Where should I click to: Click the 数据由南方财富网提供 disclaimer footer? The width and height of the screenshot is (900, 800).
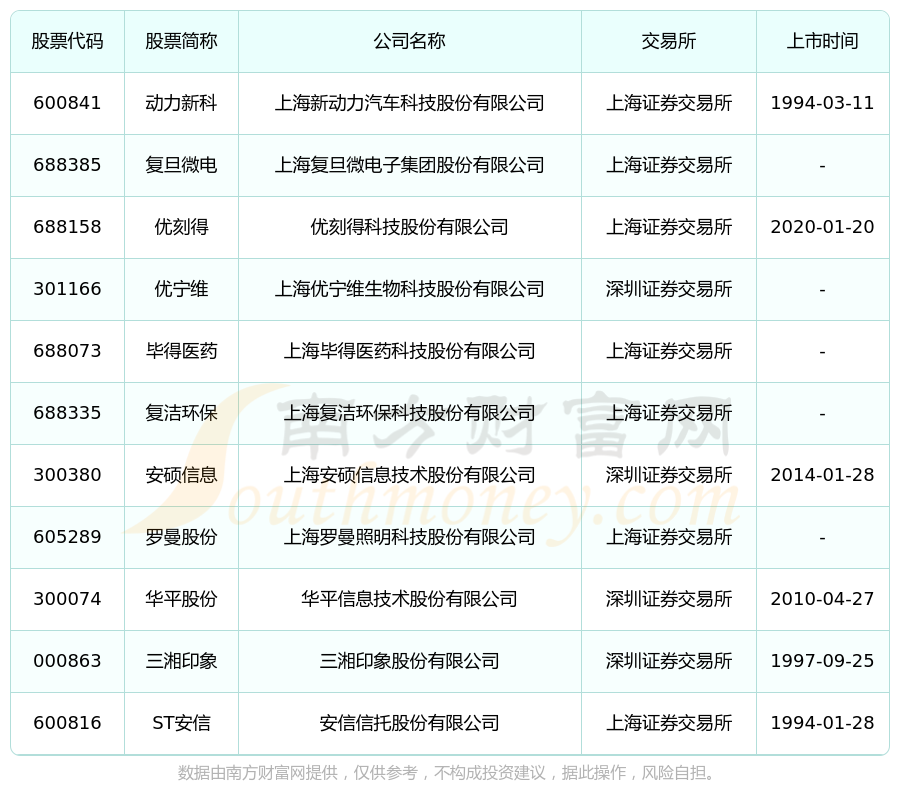(x=448, y=773)
